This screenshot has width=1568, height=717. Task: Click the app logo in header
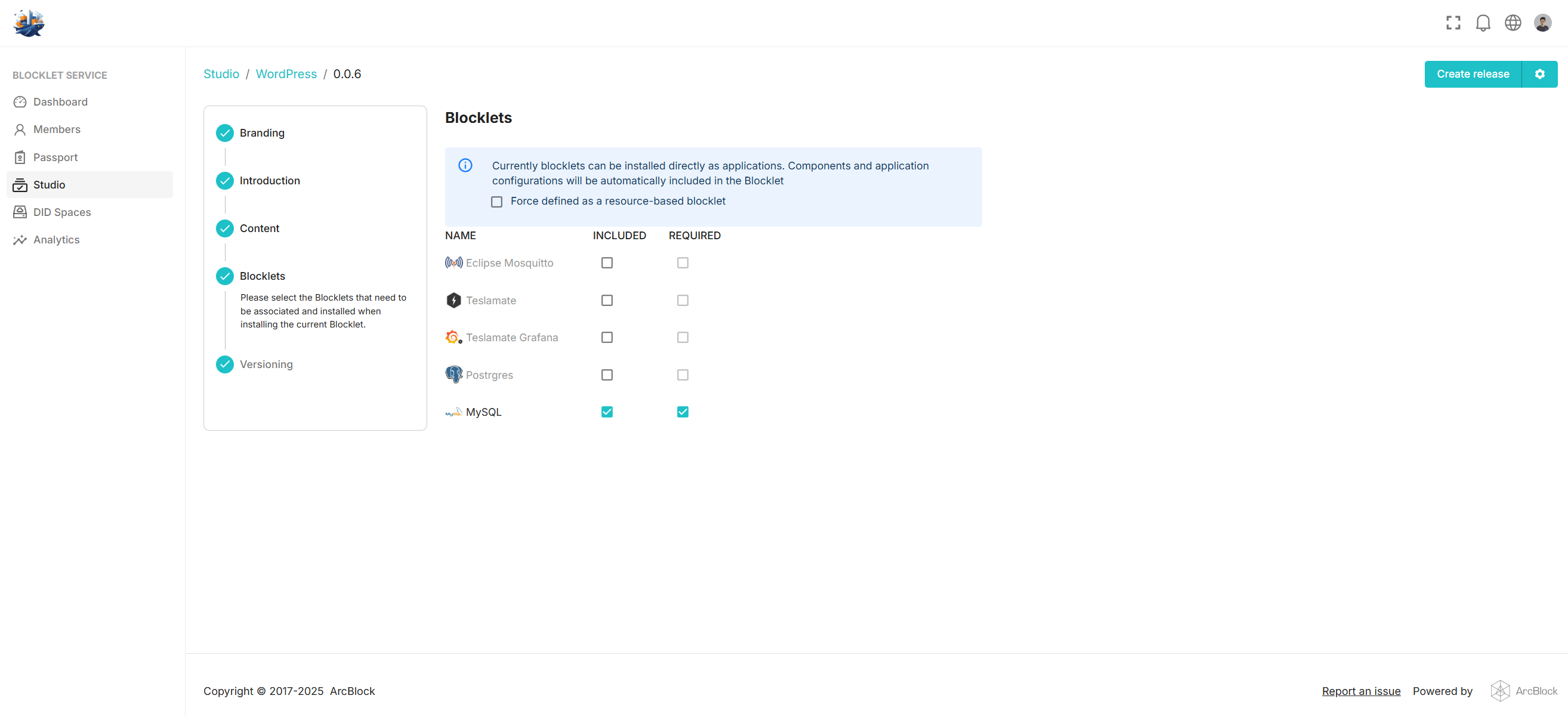click(x=29, y=23)
